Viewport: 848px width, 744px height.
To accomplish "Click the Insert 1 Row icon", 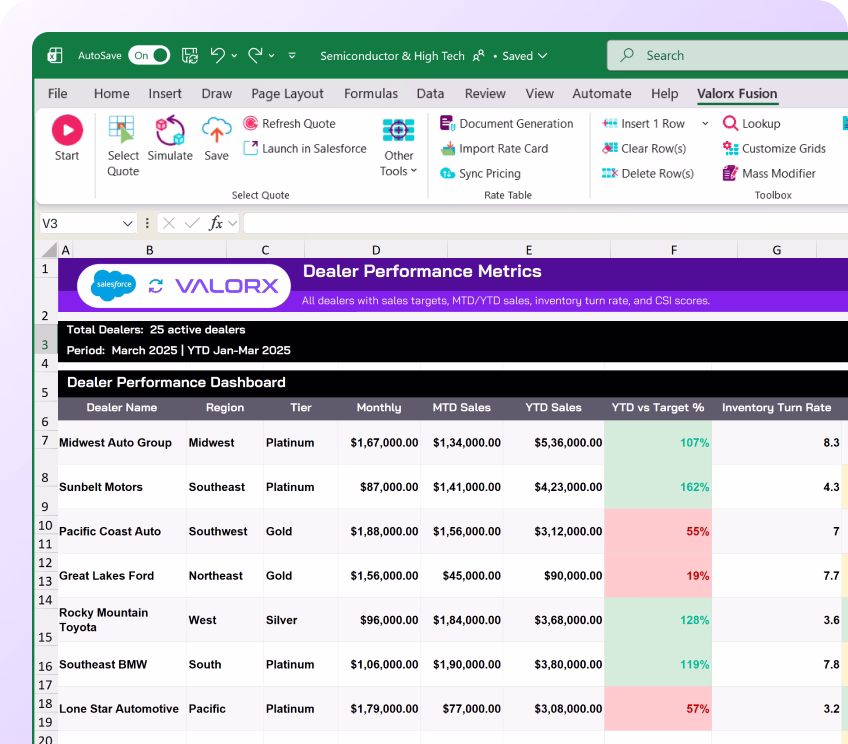I will (610, 123).
